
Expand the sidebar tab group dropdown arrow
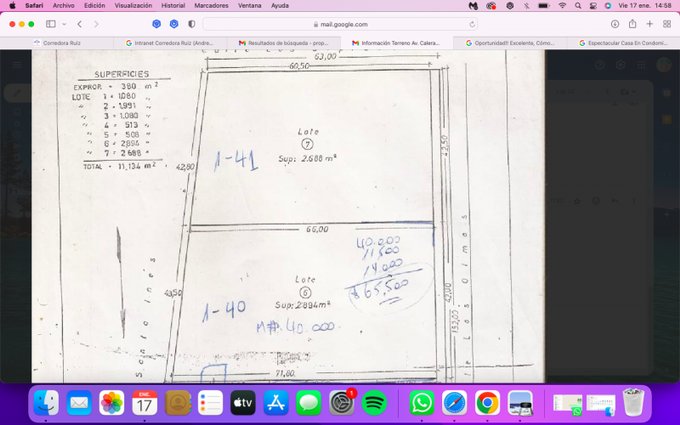point(64,23)
